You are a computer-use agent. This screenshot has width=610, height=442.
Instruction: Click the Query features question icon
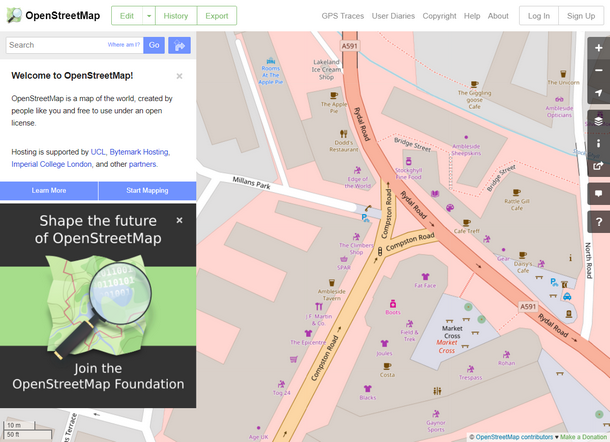tap(598, 222)
